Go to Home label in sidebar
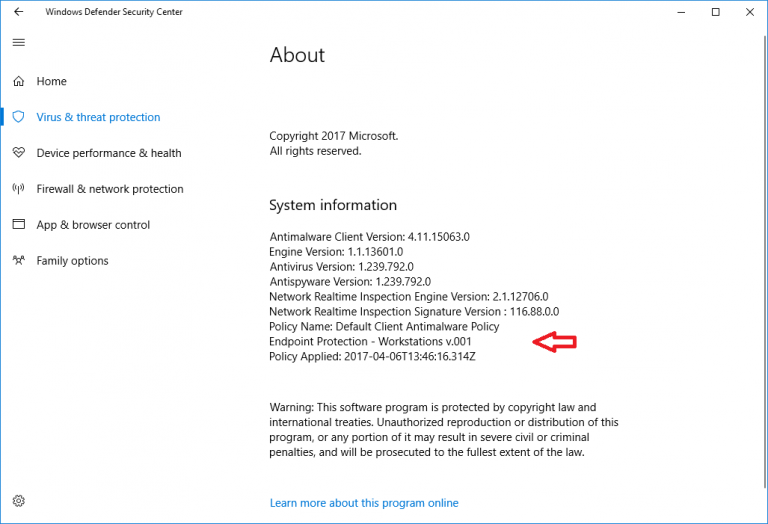This screenshot has height=524, width=768. [52, 81]
